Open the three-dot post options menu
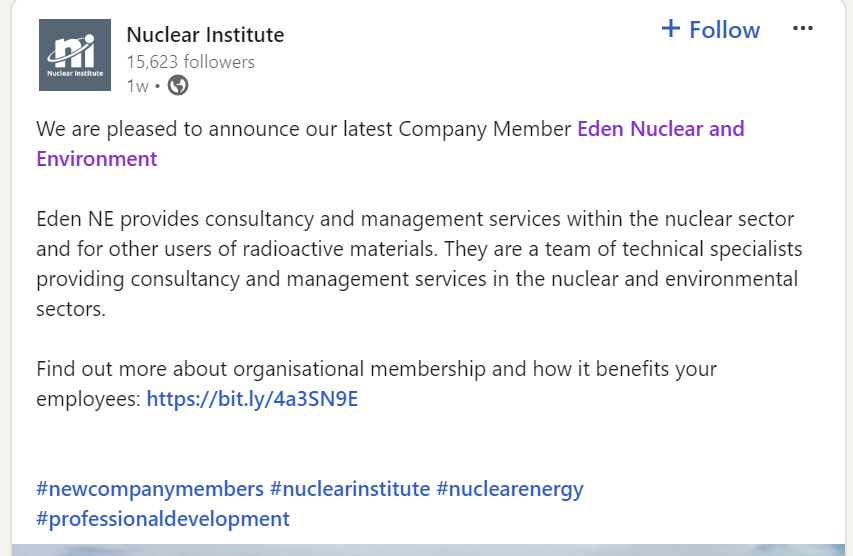Image resolution: width=853 pixels, height=556 pixels. pos(802,29)
